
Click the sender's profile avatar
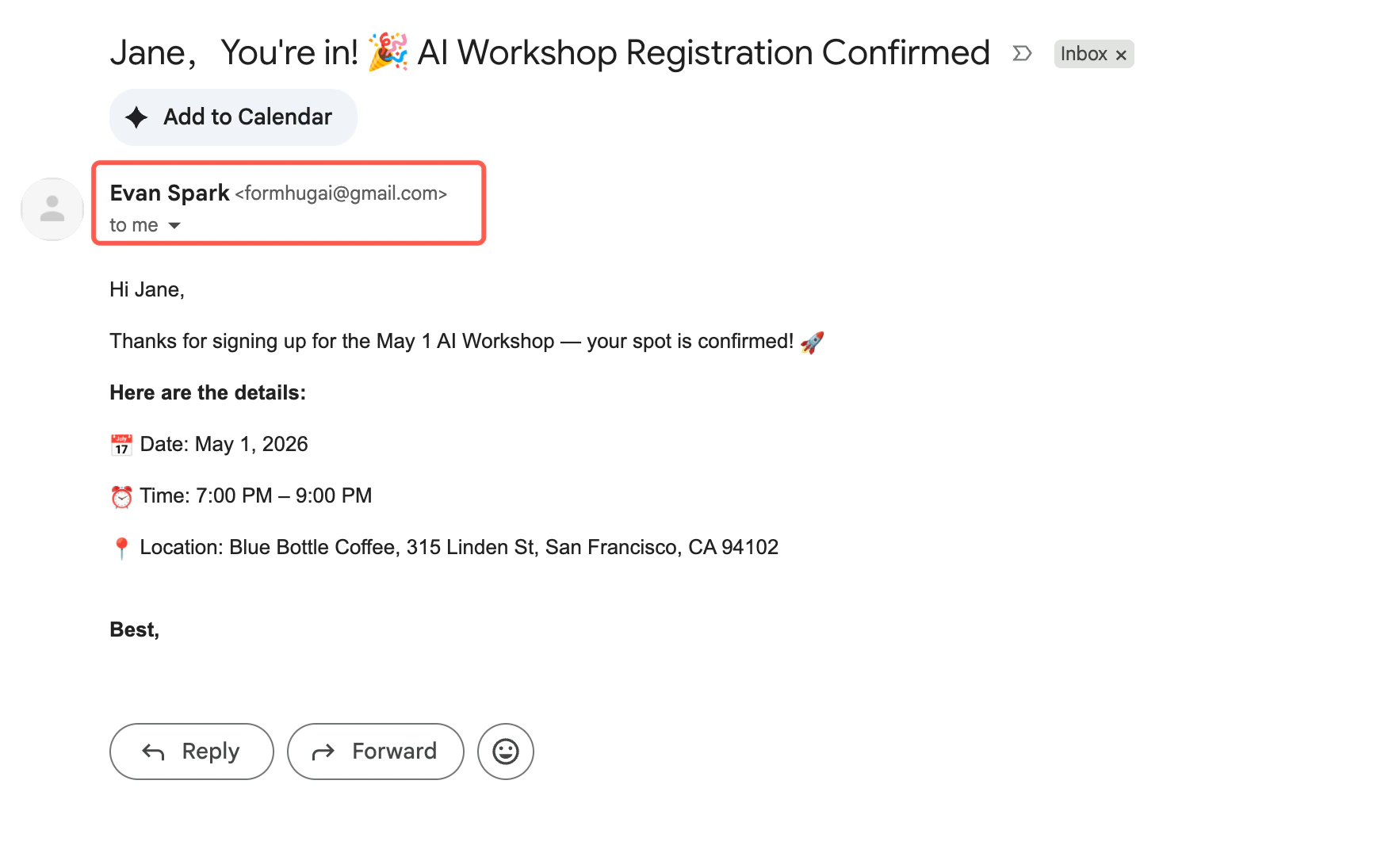point(52,208)
